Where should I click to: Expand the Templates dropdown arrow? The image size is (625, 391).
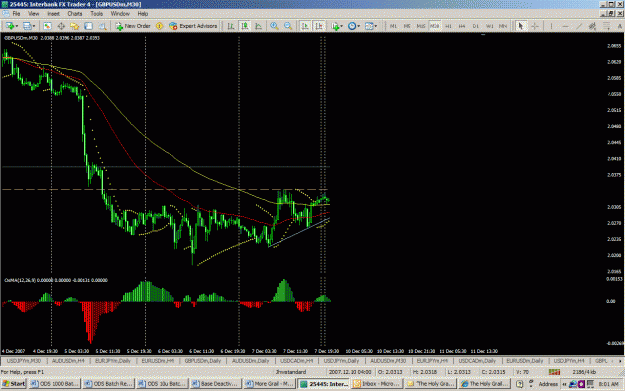point(376,26)
